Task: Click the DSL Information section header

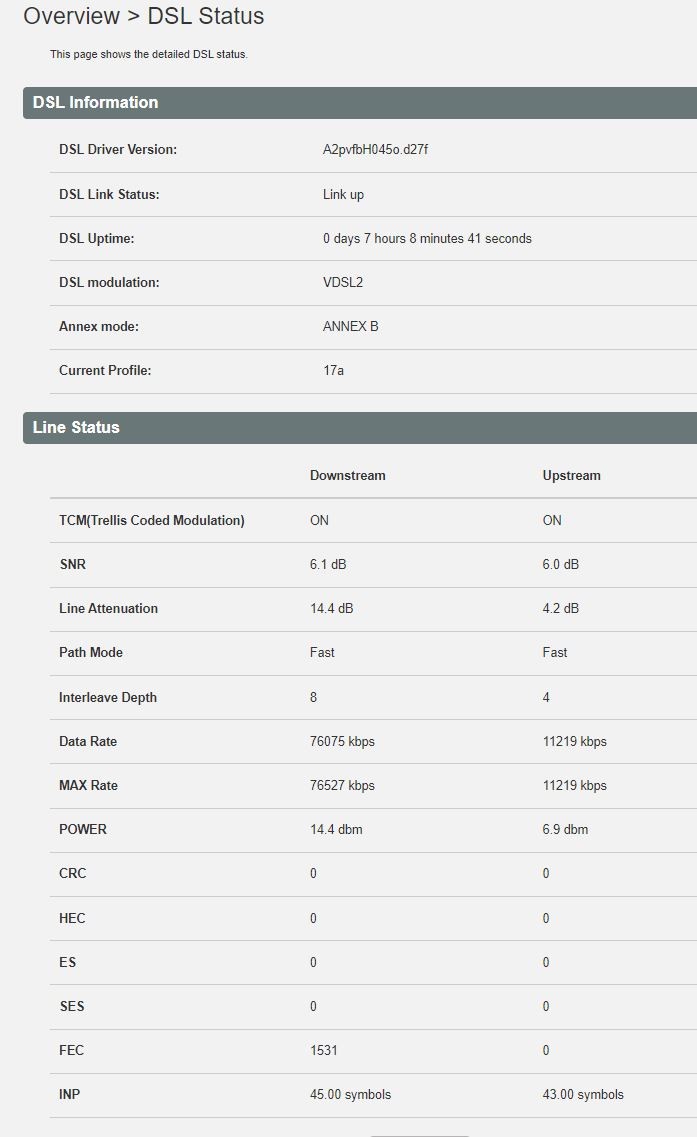Action: (x=360, y=103)
